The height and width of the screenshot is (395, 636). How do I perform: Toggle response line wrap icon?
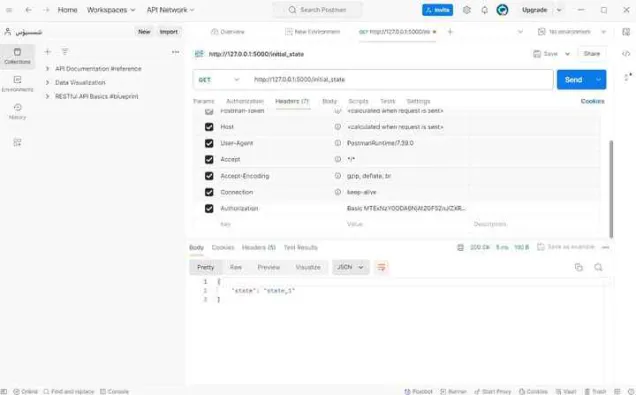pos(381,267)
